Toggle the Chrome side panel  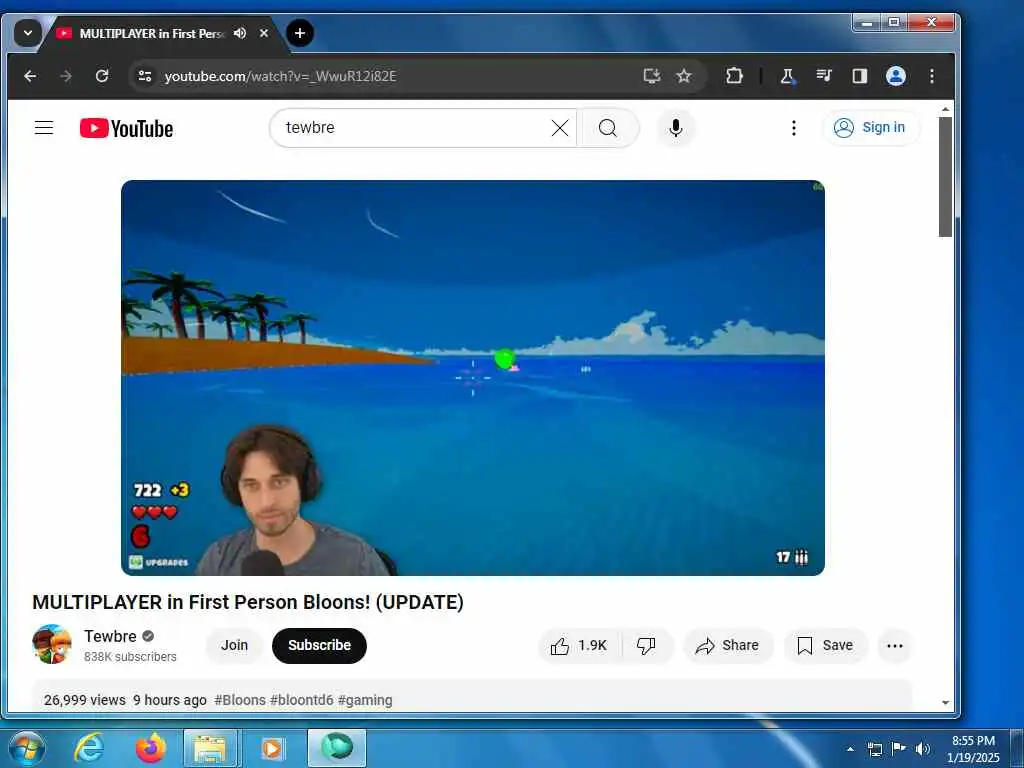[x=860, y=76]
